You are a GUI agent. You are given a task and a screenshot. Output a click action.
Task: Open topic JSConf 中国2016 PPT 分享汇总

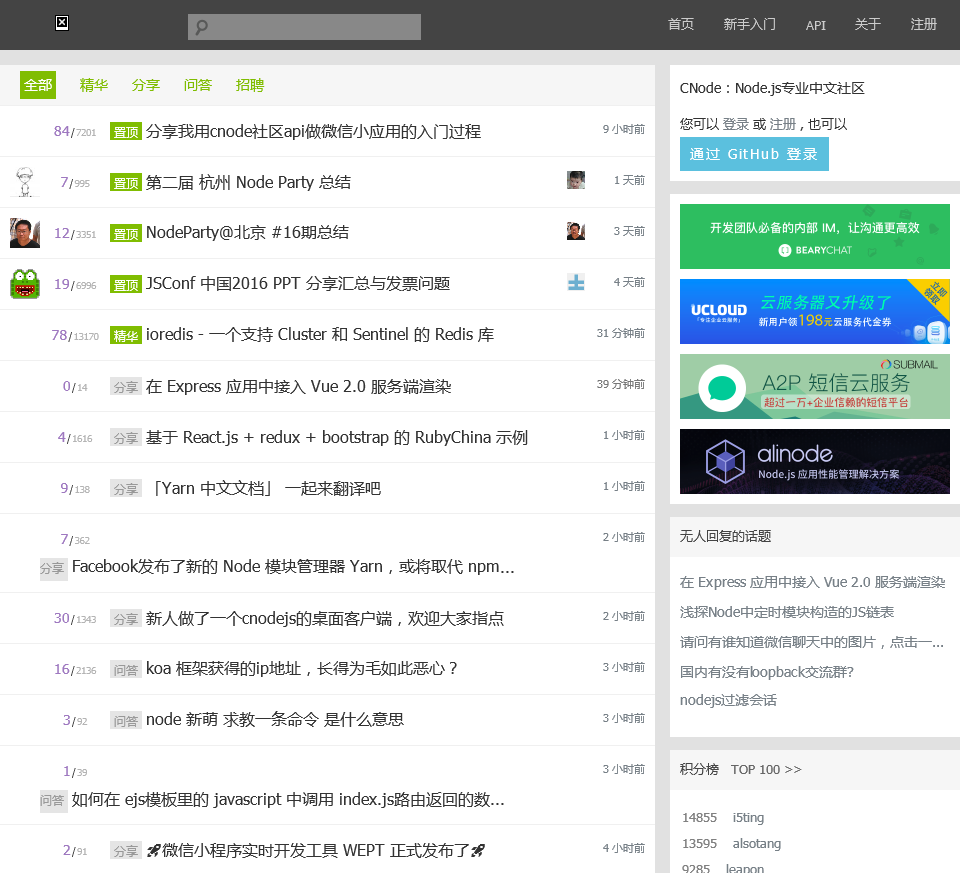click(x=298, y=283)
